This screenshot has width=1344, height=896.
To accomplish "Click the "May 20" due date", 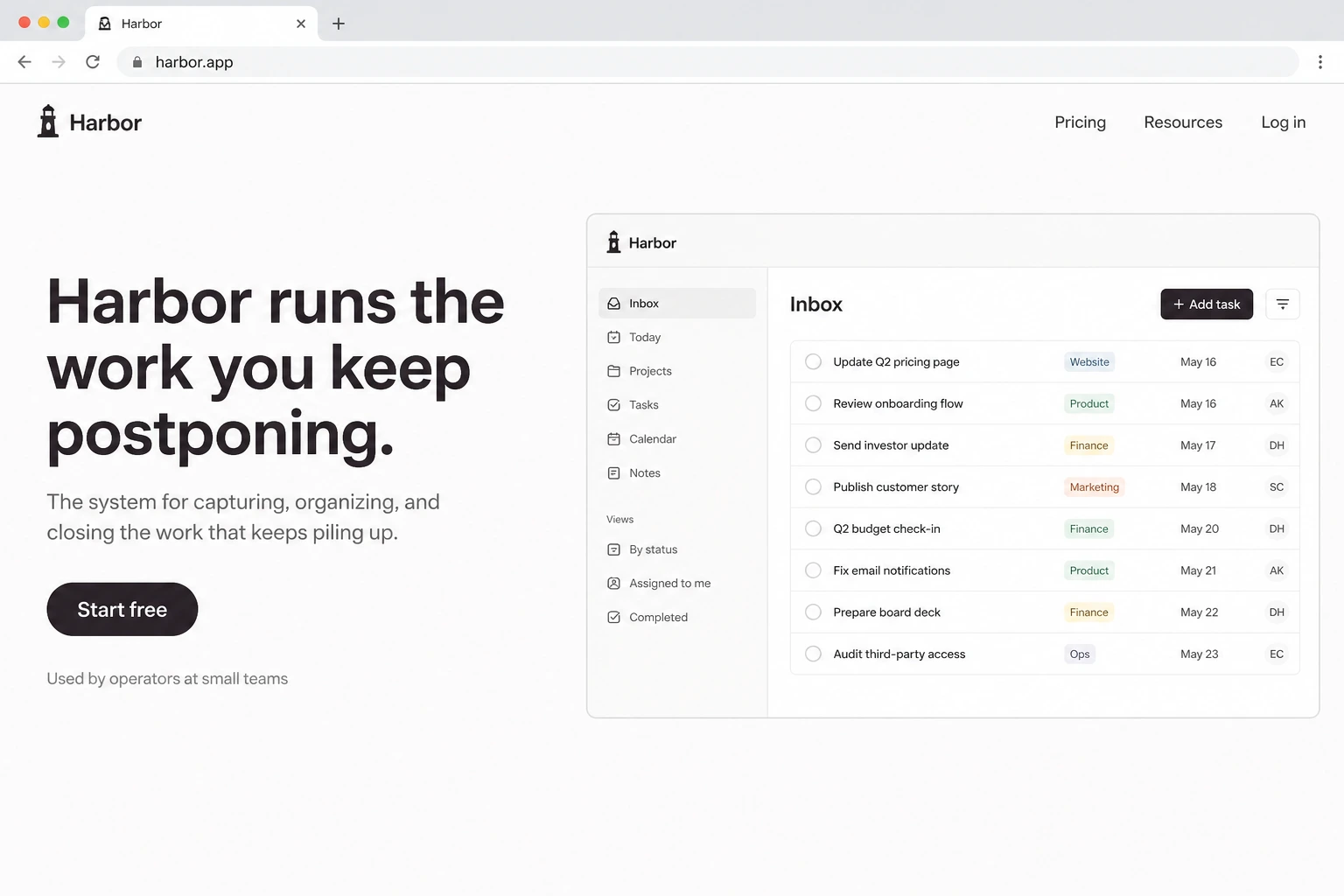I will (x=1199, y=529).
